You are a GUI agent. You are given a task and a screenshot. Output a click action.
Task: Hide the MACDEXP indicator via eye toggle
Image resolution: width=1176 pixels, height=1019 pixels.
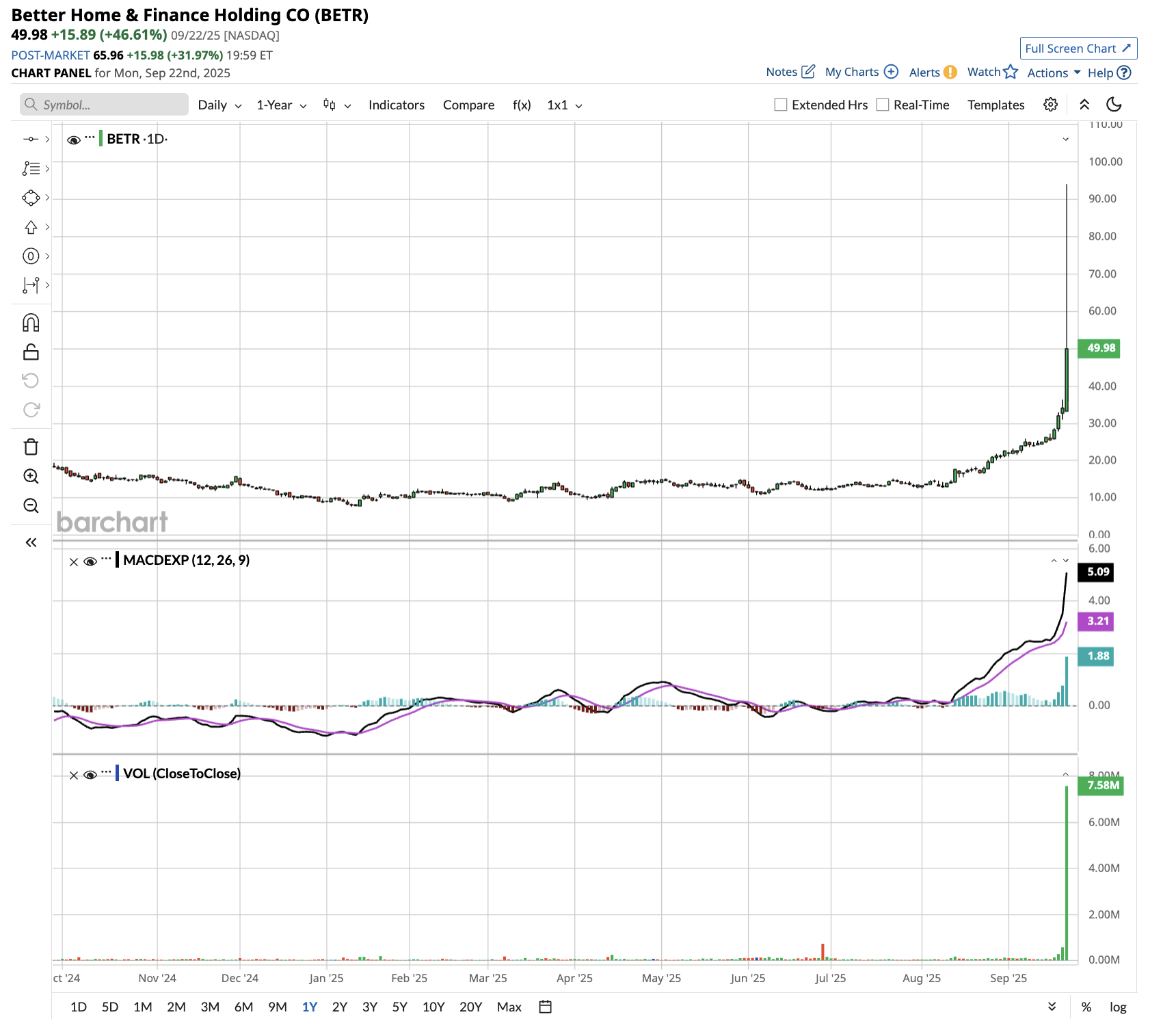90,561
